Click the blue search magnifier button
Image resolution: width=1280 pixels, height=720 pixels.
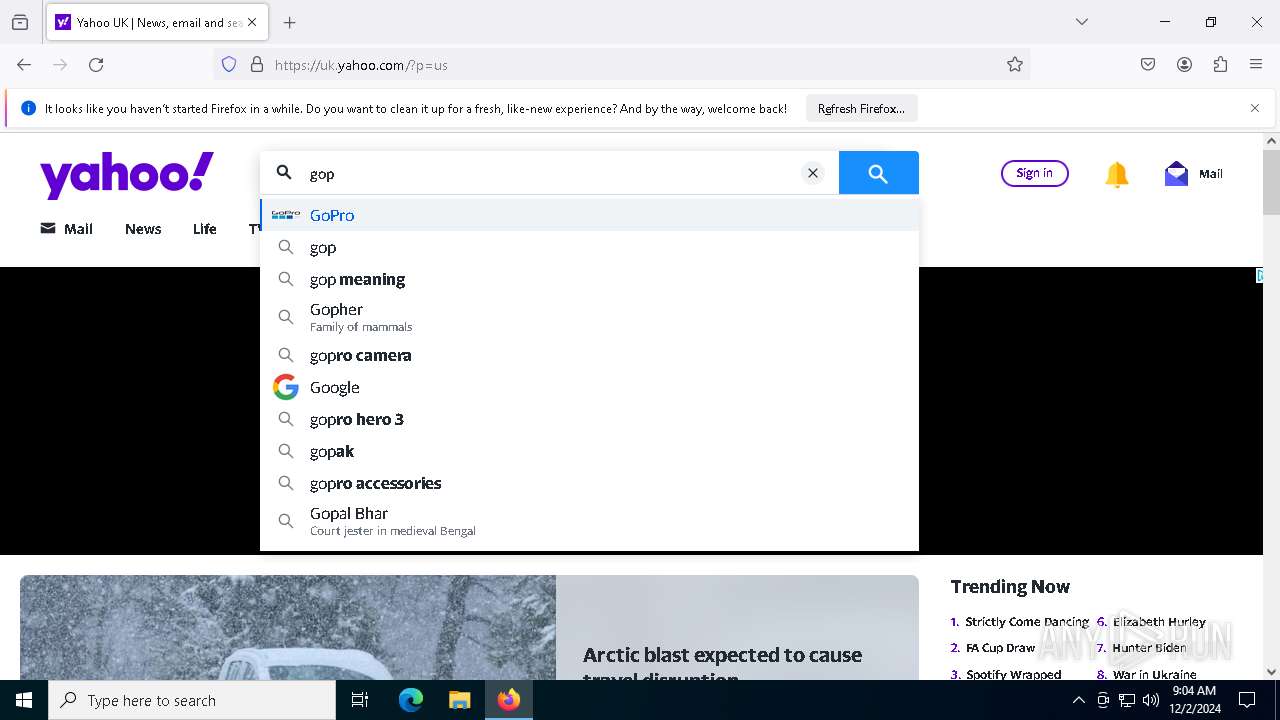coord(878,173)
